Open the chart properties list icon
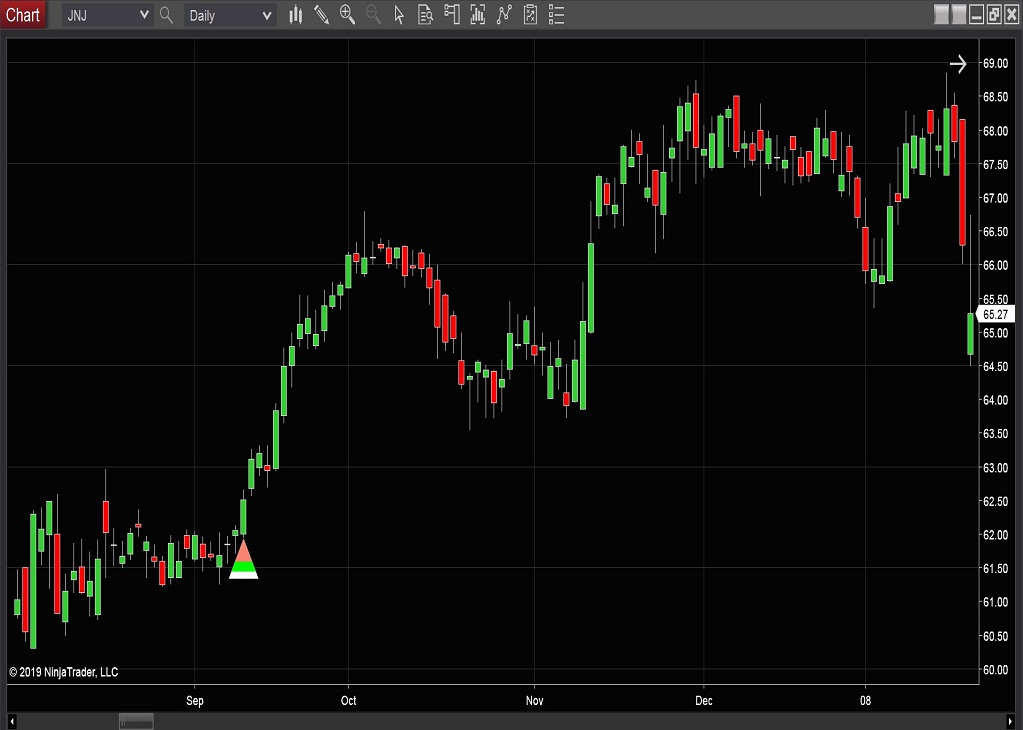 (x=556, y=15)
